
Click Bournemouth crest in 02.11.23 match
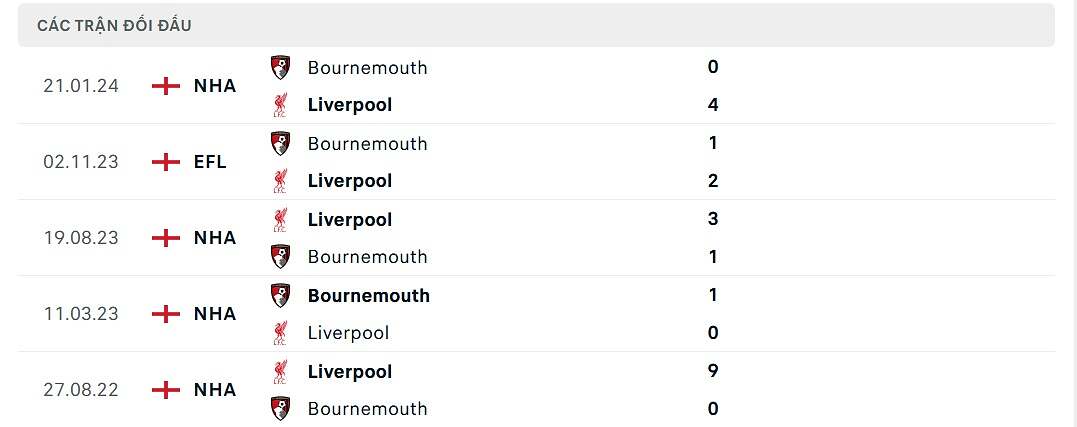pos(281,143)
